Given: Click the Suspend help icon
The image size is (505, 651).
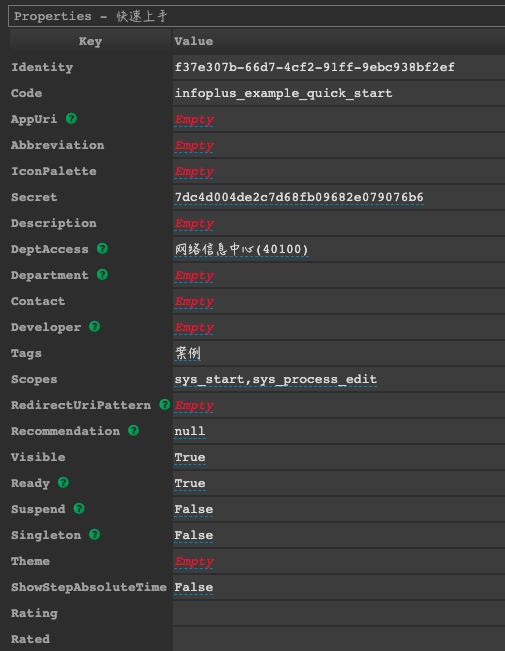Looking at the screenshot, I should [79, 509].
